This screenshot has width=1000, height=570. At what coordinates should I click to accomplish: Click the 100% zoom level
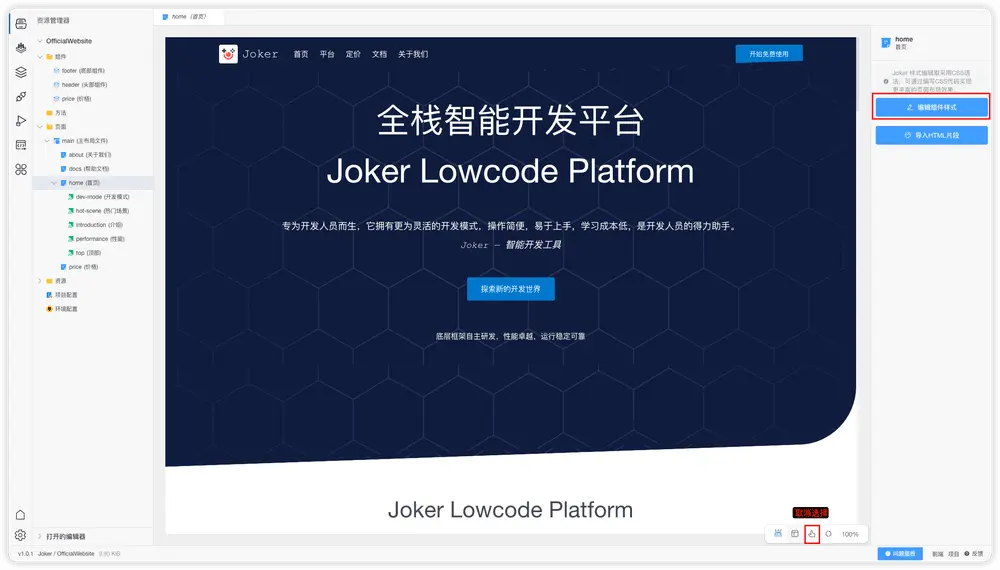[x=850, y=534]
